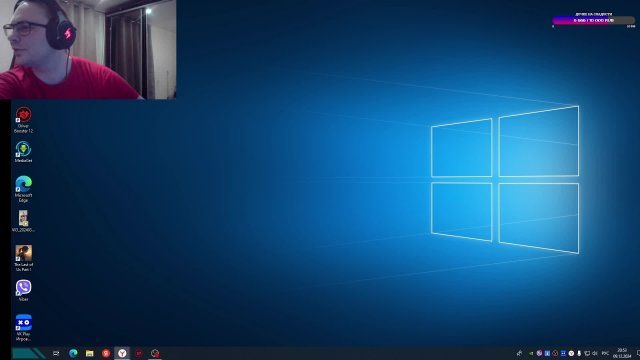Viewport: 640px width, 360px height.
Task: Click the NVIDIA icon in system tray
Action: tap(531, 353)
